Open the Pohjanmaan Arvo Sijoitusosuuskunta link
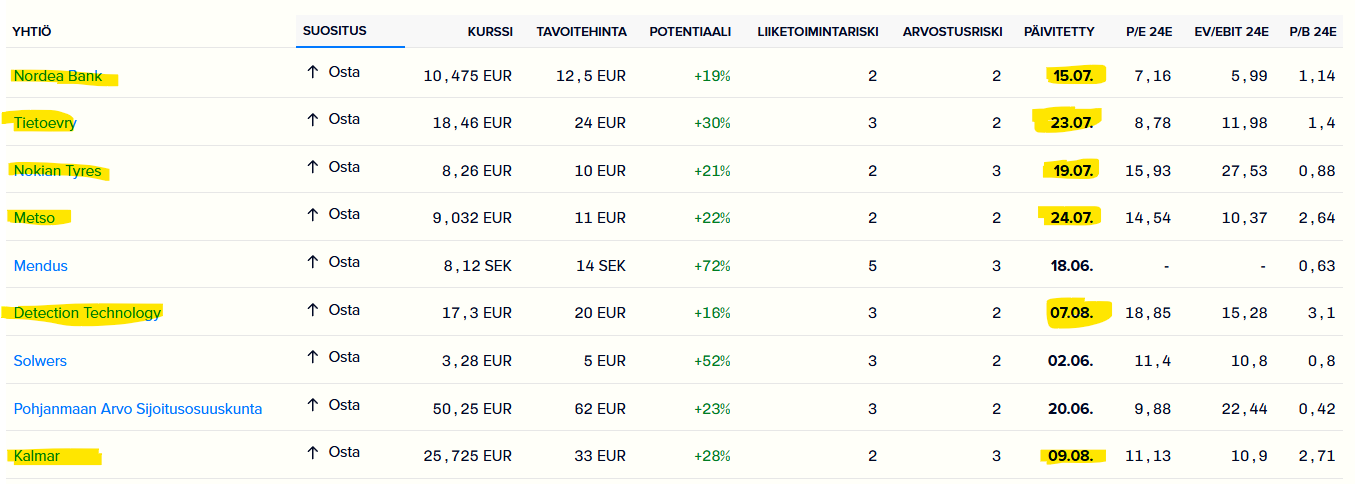1355x484 pixels. point(138,409)
